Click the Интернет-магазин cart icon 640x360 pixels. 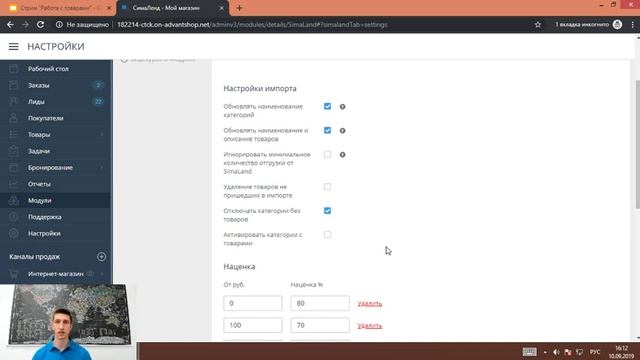(13, 273)
